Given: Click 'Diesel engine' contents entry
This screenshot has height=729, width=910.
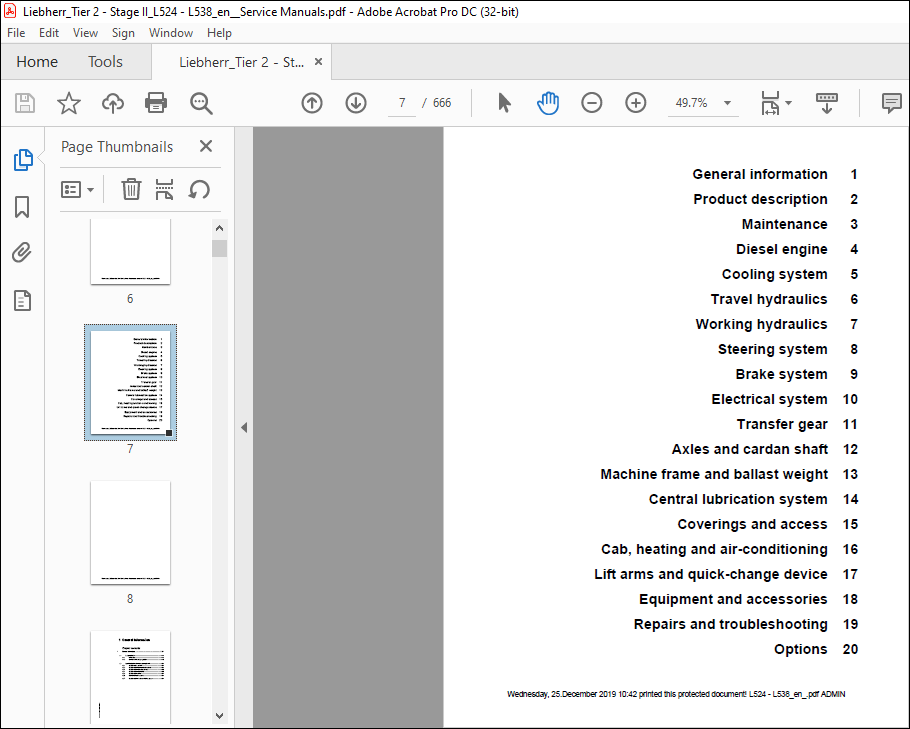Looking at the screenshot, I should click(x=782, y=249).
